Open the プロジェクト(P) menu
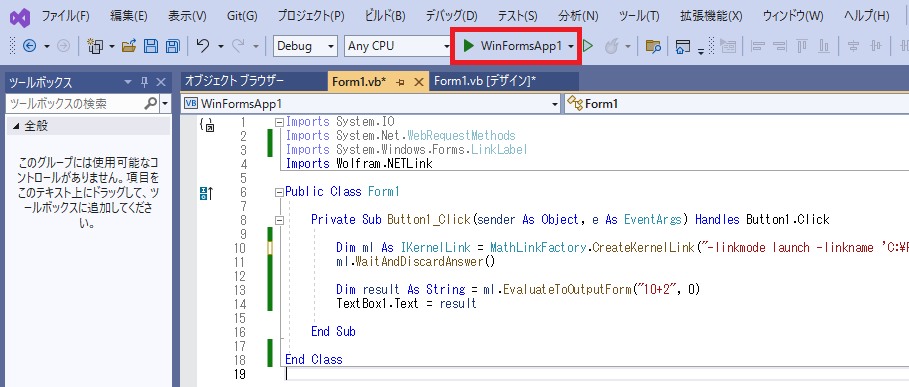Viewport: 909px width, 387px height. (311, 16)
